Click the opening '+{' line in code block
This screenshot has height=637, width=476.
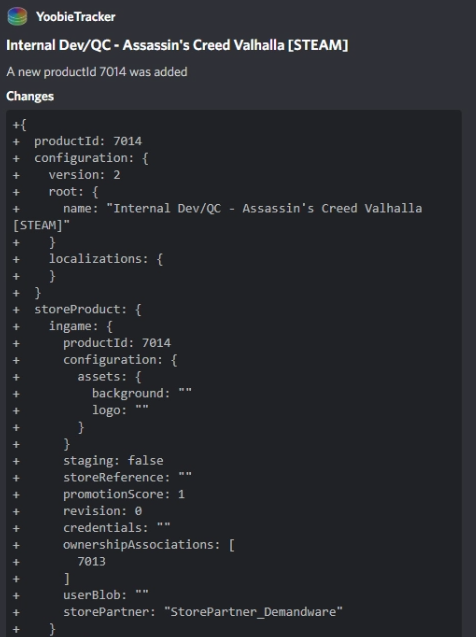tap(19, 125)
